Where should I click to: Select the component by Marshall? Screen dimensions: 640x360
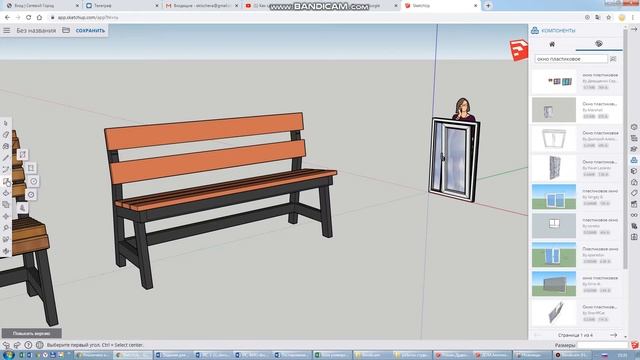(577, 110)
